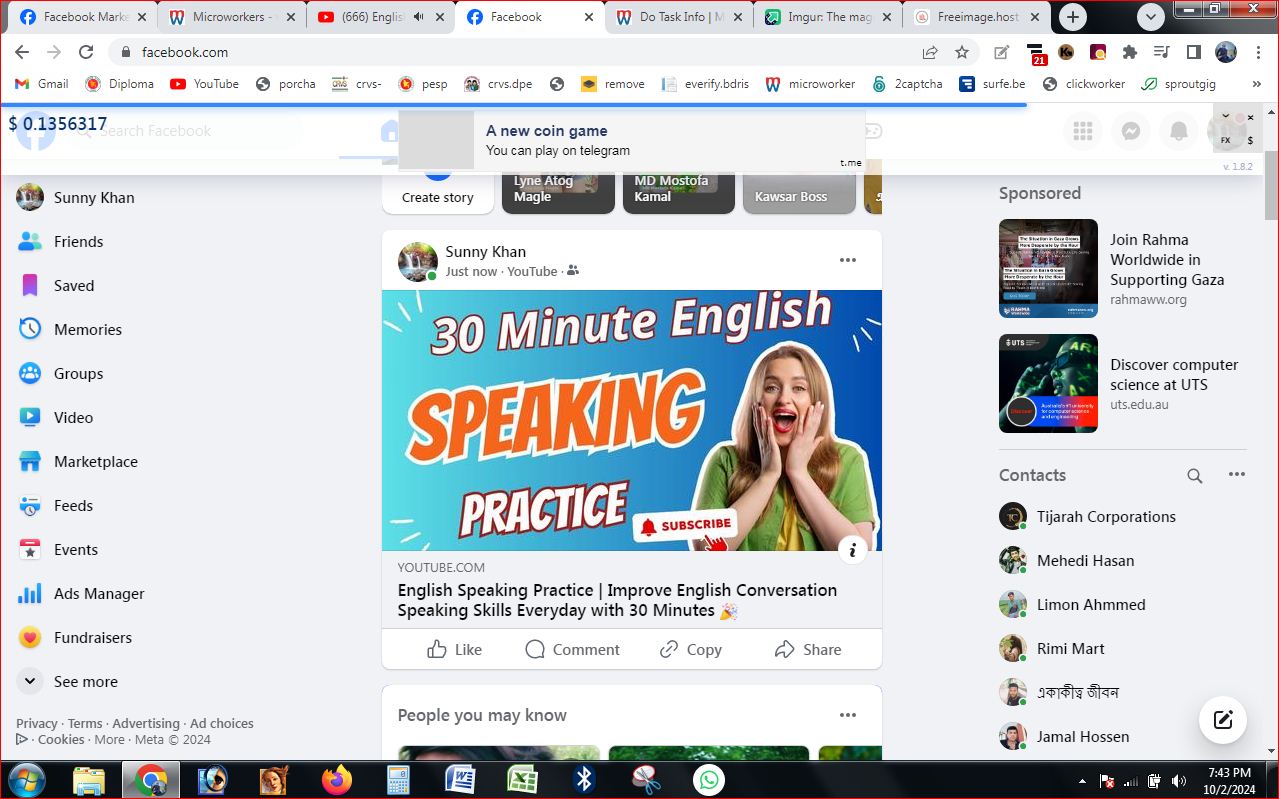Switch to Facebook Marketplace tab
1279x799 pixels.
(x=83, y=17)
